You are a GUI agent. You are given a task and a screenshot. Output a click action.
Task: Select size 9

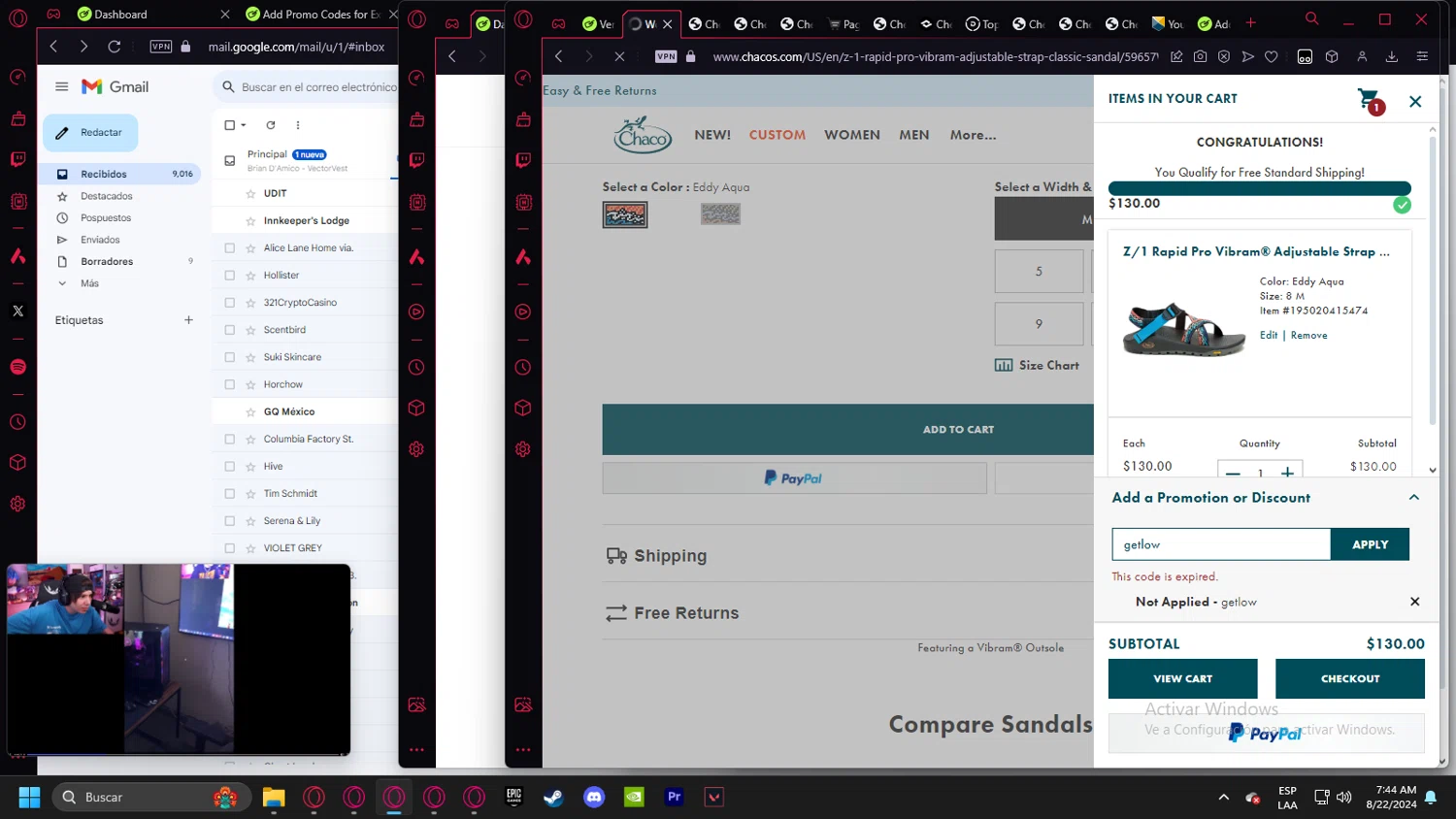click(x=1039, y=324)
